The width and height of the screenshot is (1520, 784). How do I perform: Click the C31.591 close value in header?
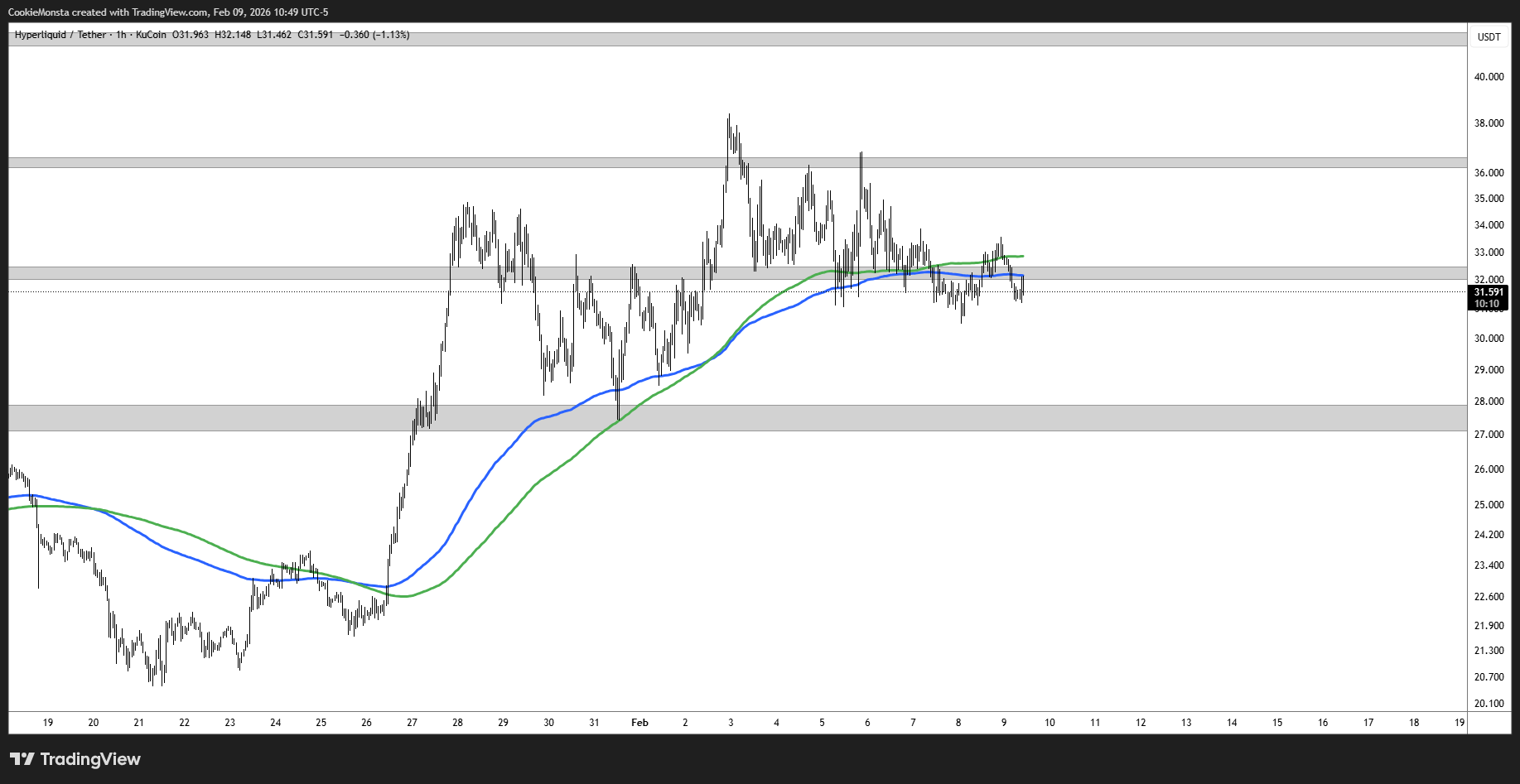[x=316, y=35]
